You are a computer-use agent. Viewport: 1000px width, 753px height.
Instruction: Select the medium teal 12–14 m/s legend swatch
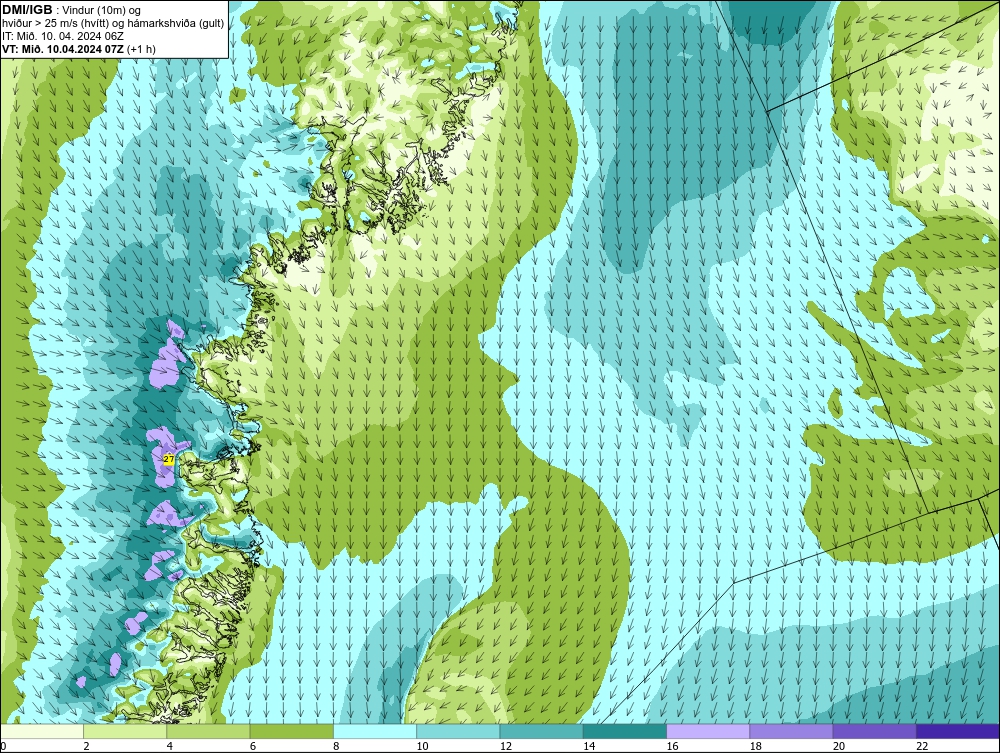[541, 731]
